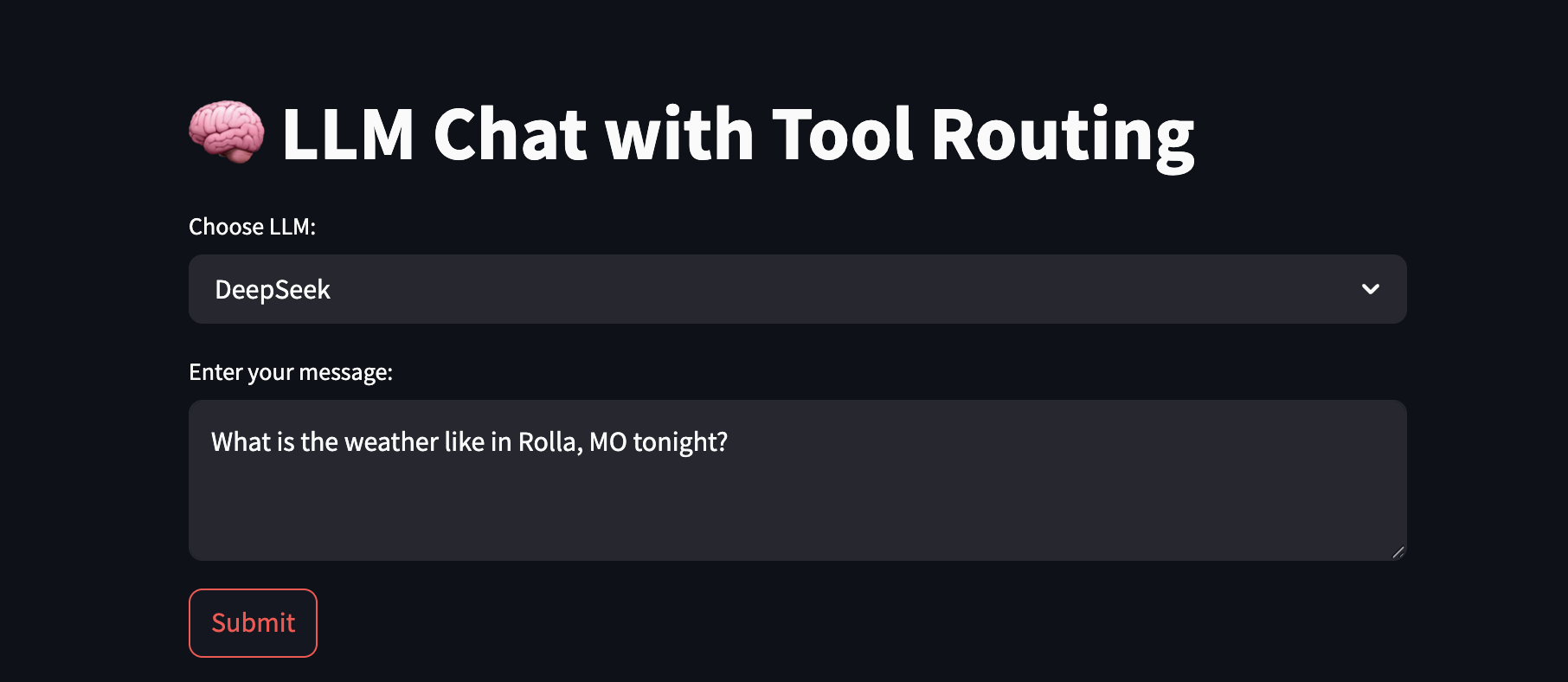Focus the message text area
Image resolution: width=1568 pixels, height=682 pixels.
click(x=797, y=480)
